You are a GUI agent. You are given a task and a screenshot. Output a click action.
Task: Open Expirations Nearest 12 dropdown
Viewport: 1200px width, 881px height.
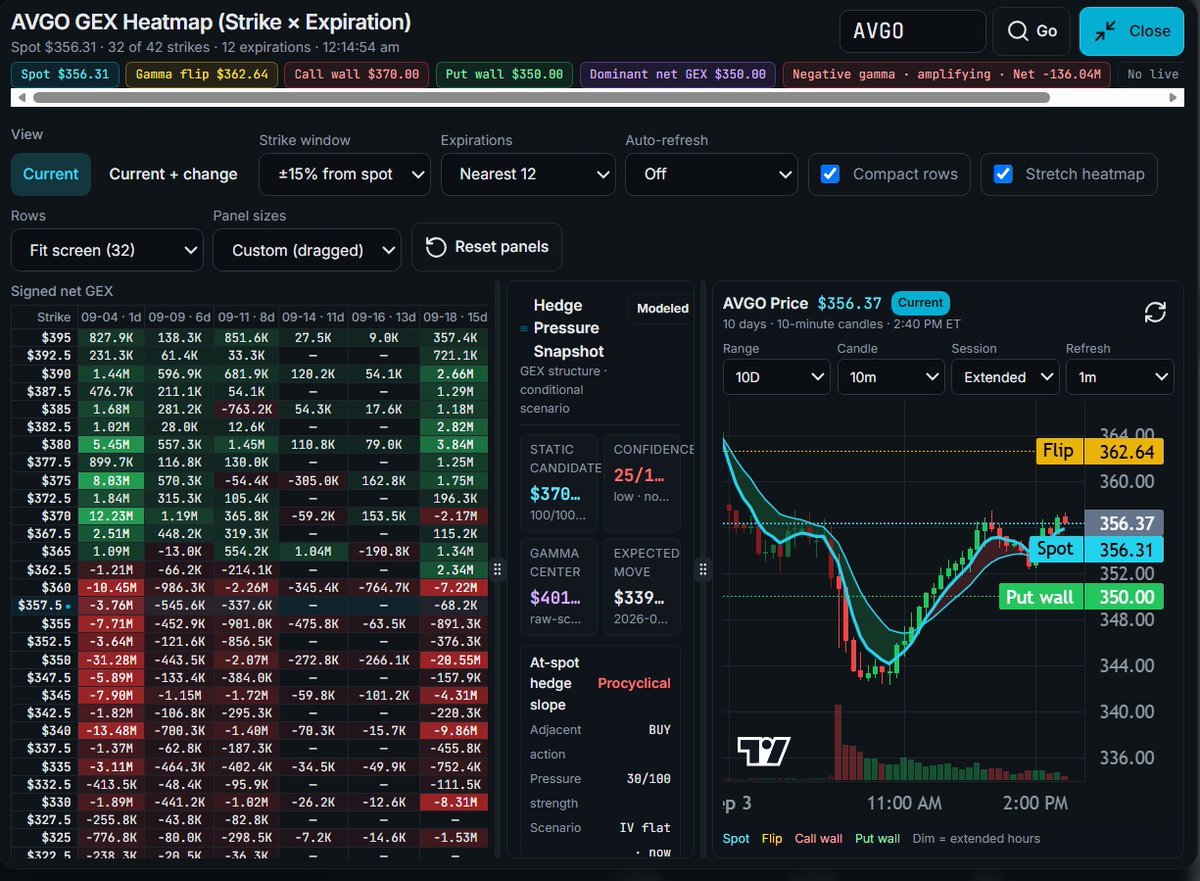click(x=528, y=174)
